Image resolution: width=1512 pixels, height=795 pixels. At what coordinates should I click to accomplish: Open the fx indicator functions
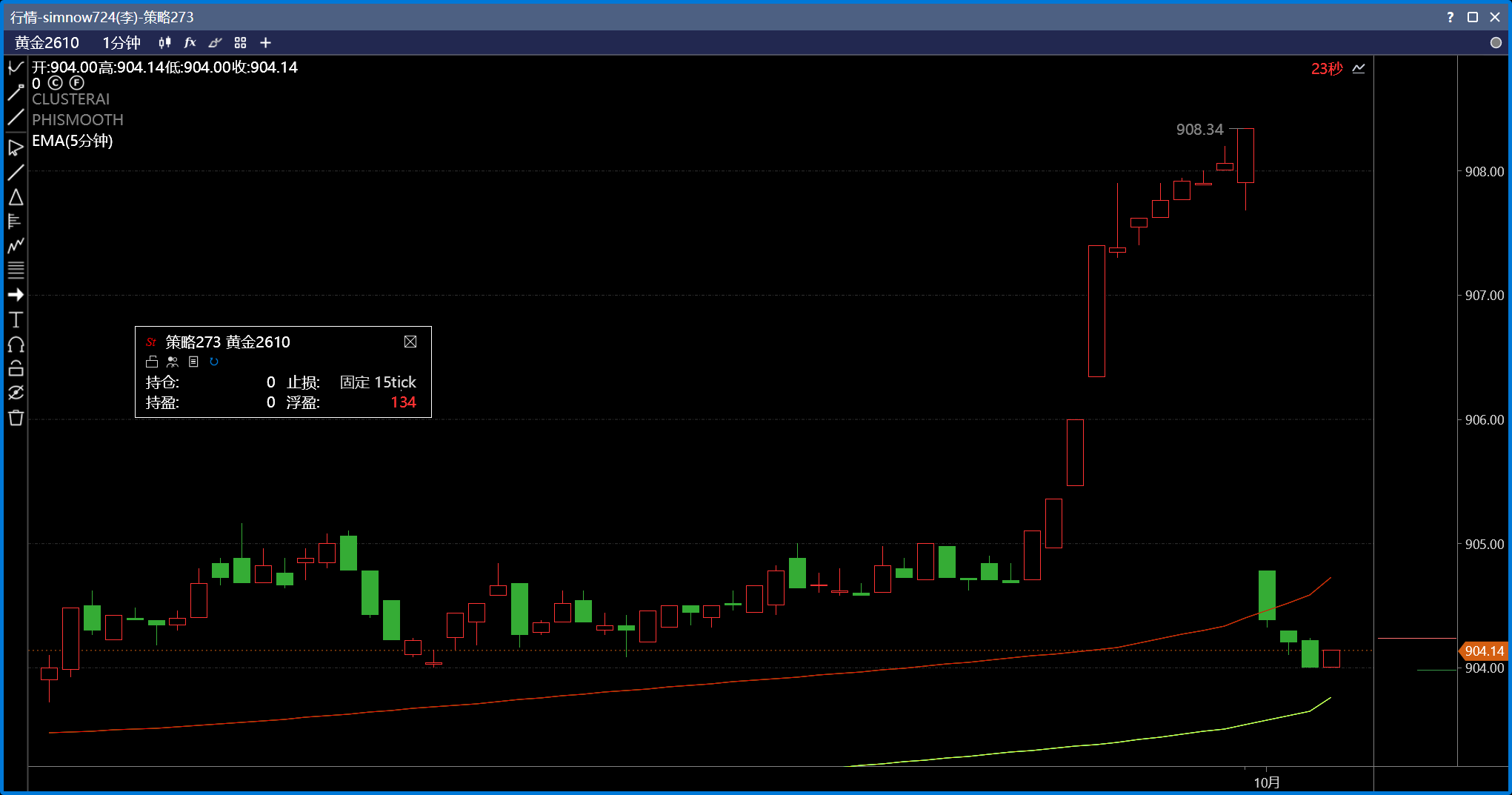click(190, 43)
